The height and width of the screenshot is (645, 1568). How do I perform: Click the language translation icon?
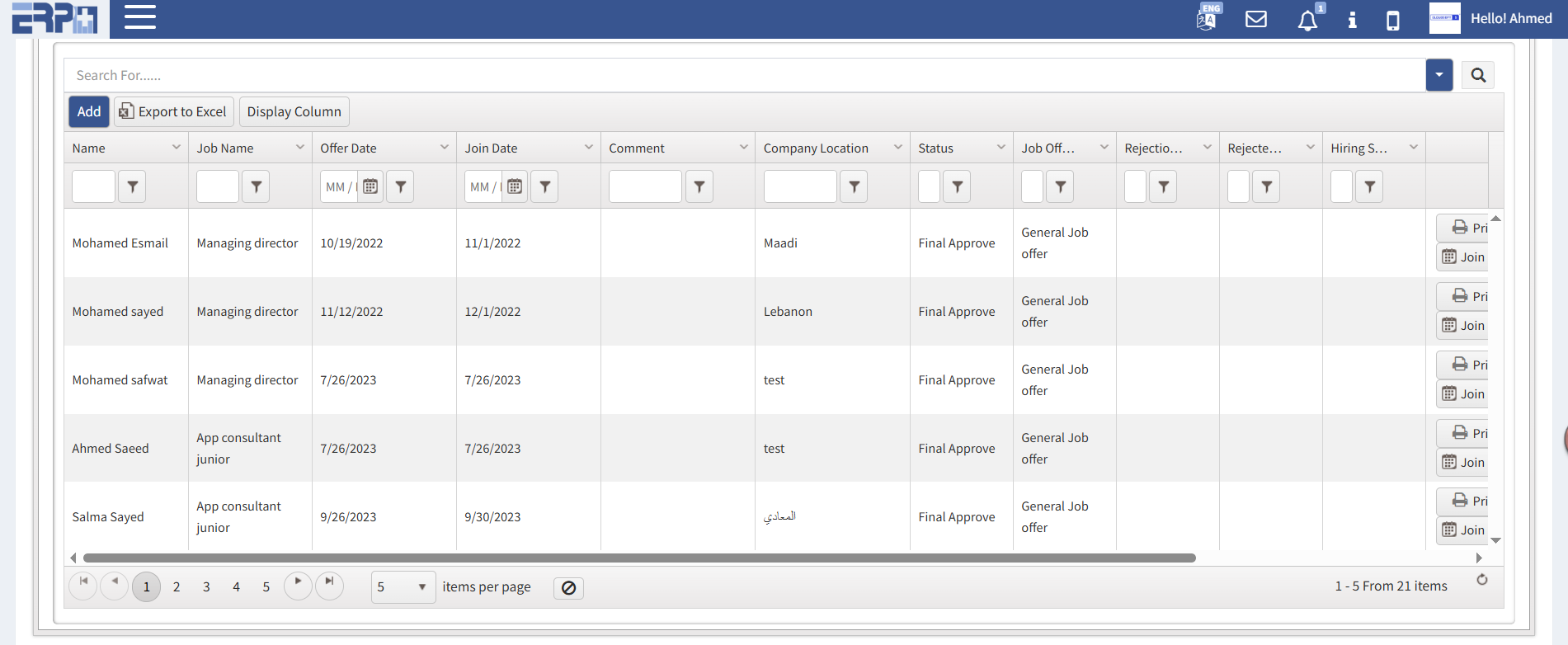pos(1206,18)
